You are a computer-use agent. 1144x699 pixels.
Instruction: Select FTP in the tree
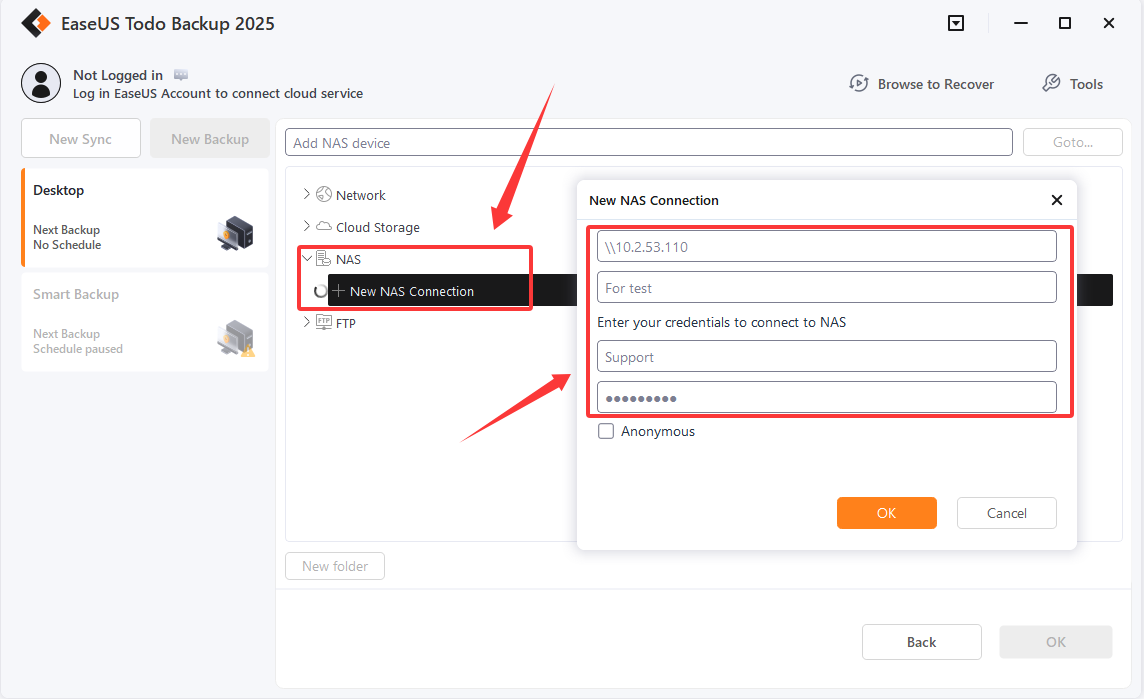pyautogui.click(x=346, y=323)
